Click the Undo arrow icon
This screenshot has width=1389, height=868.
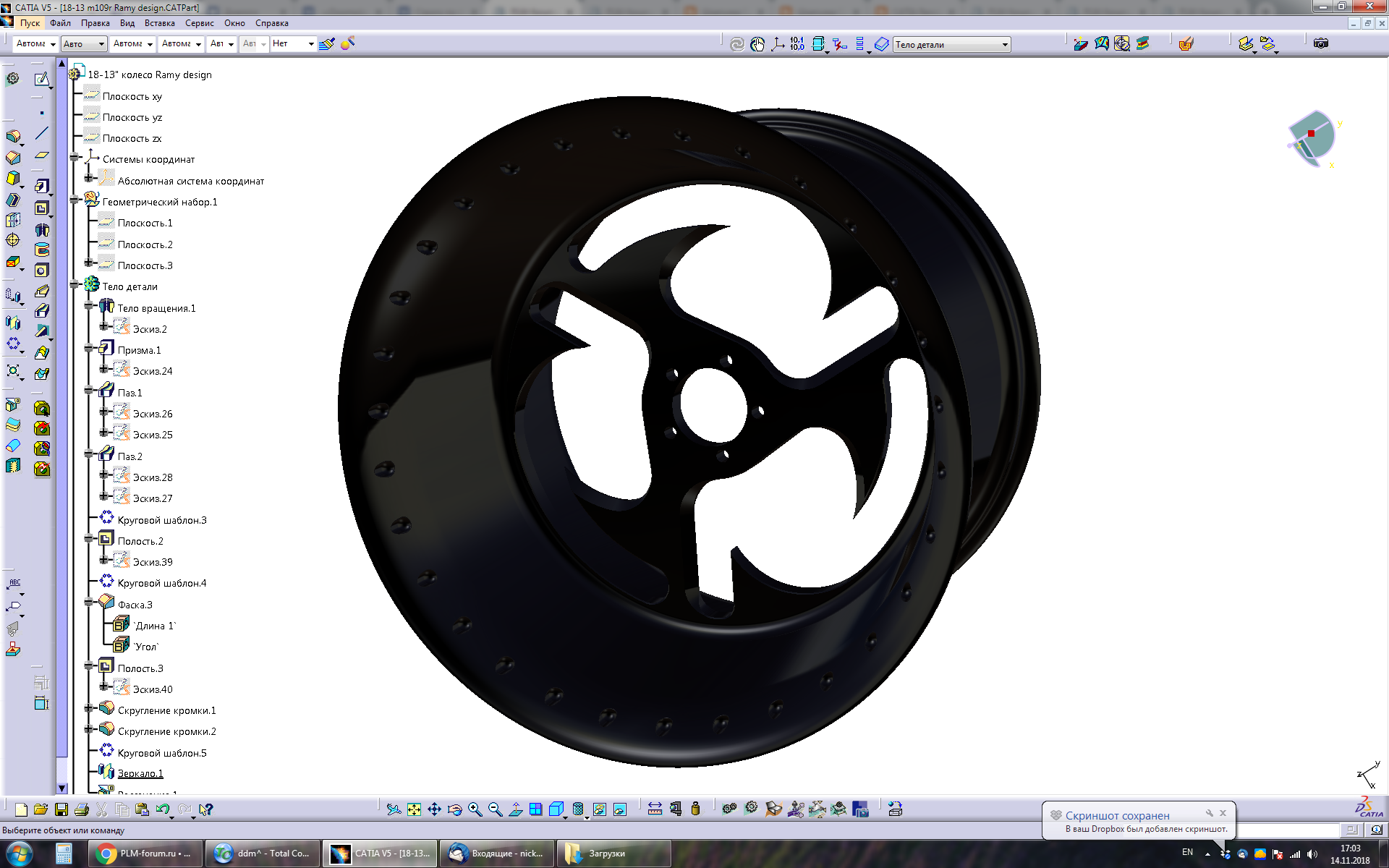(163, 809)
